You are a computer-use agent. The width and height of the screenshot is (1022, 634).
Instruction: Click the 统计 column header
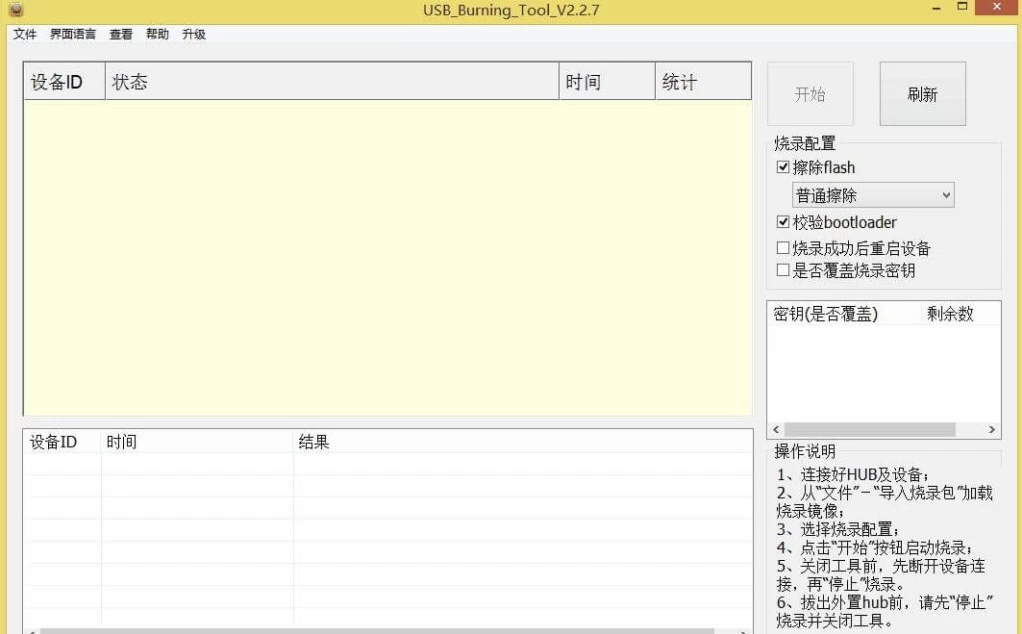702,82
